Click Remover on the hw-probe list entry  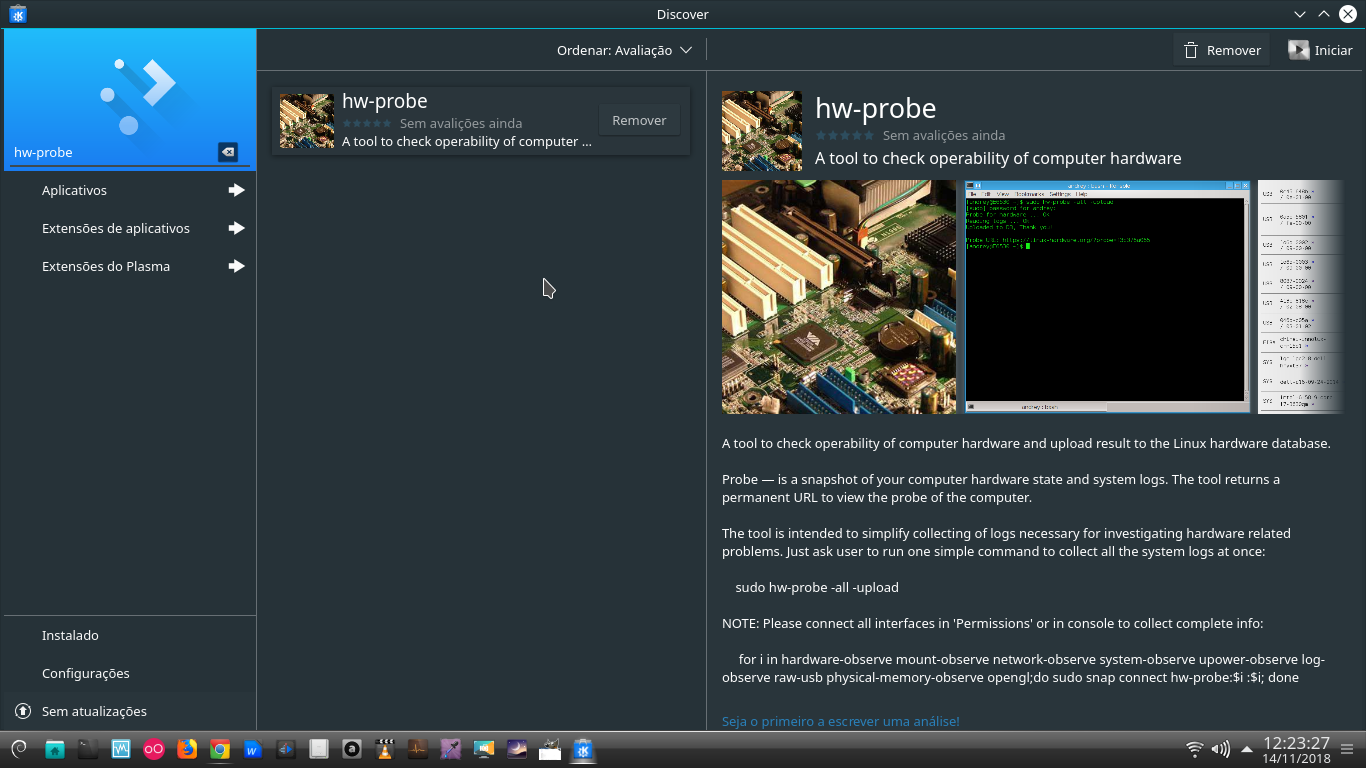click(639, 119)
